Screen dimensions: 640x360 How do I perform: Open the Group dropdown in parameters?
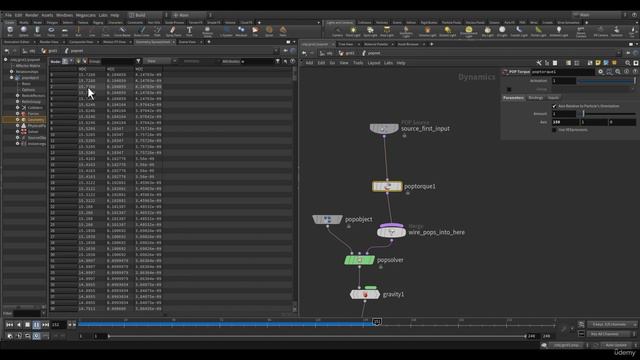tap(634, 89)
